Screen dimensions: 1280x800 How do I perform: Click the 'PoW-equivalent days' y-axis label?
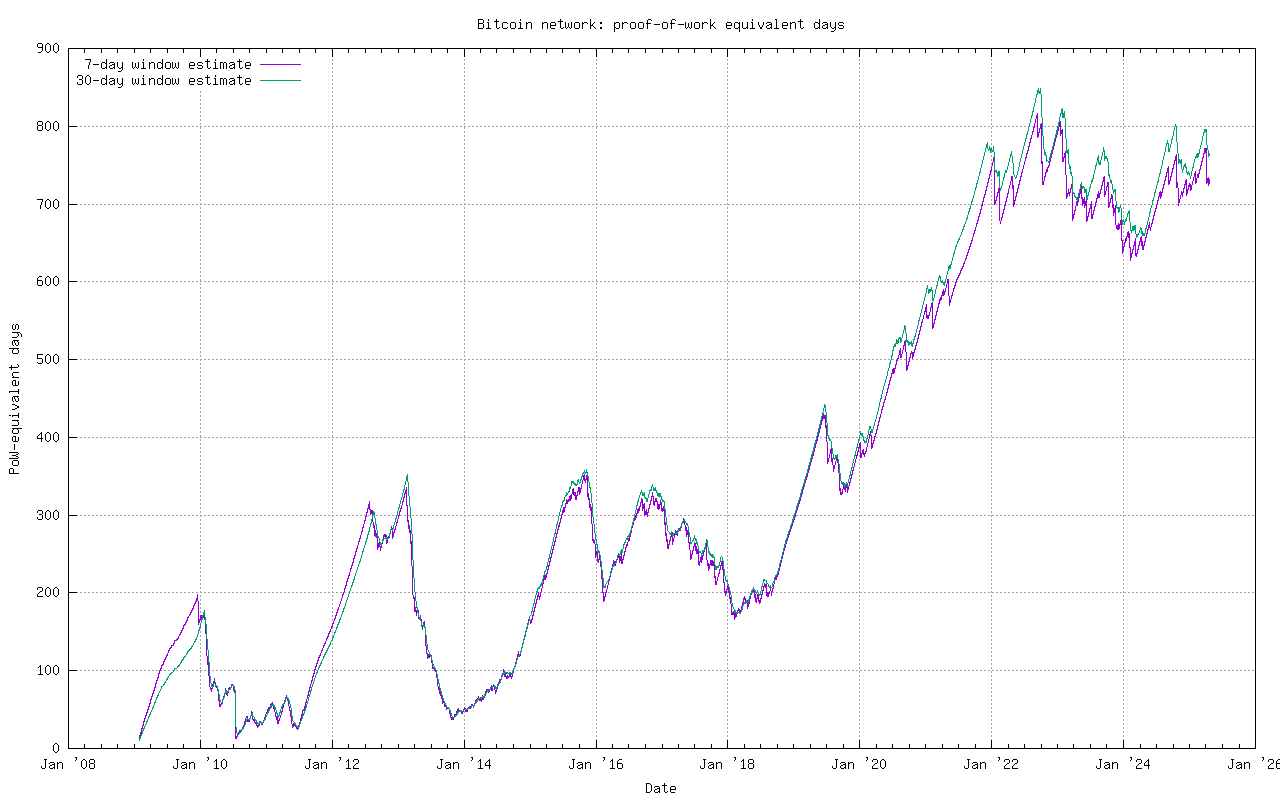pos(15,398)
